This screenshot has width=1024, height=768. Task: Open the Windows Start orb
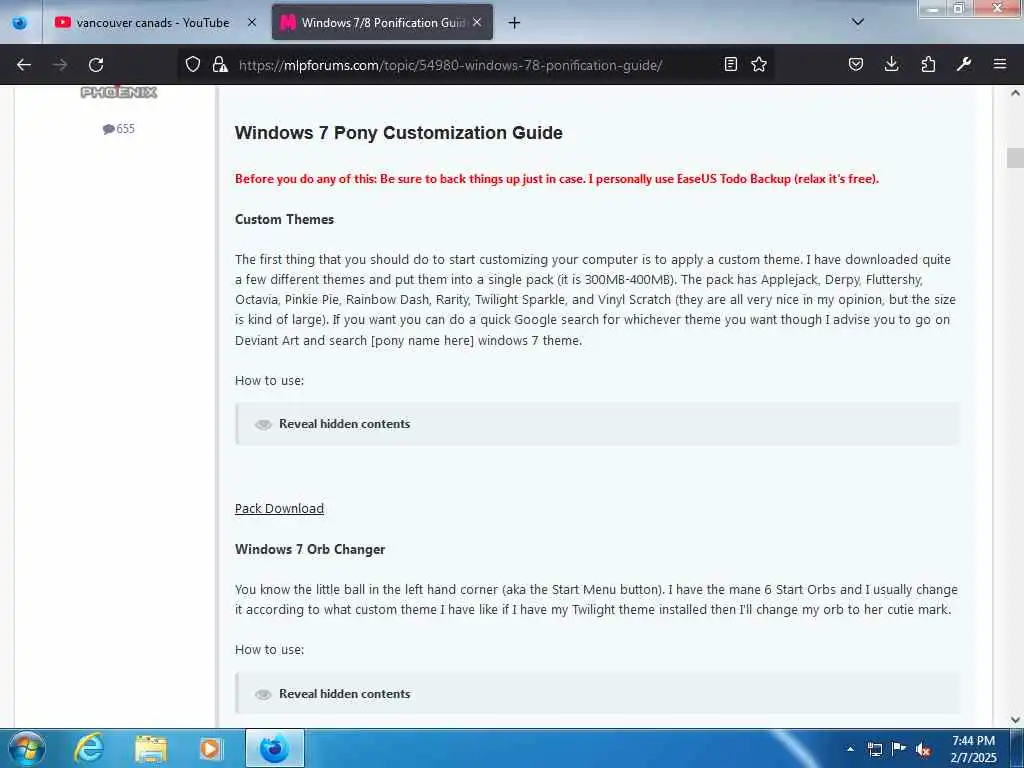coord(27,748)
